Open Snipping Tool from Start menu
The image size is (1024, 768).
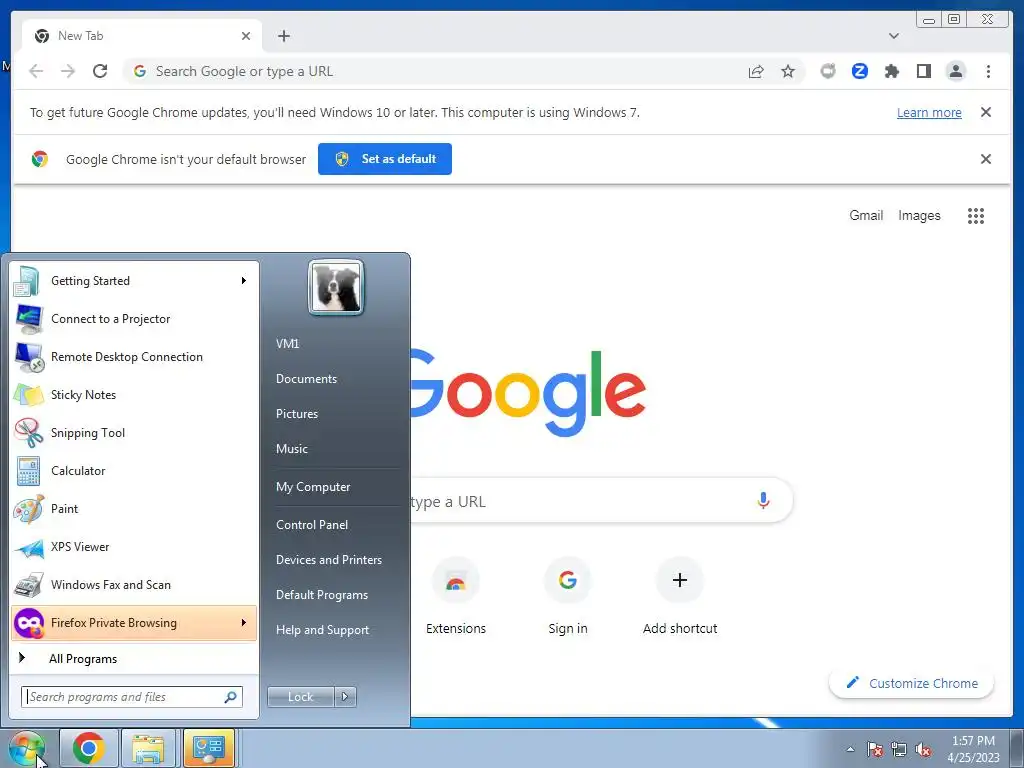134,432
